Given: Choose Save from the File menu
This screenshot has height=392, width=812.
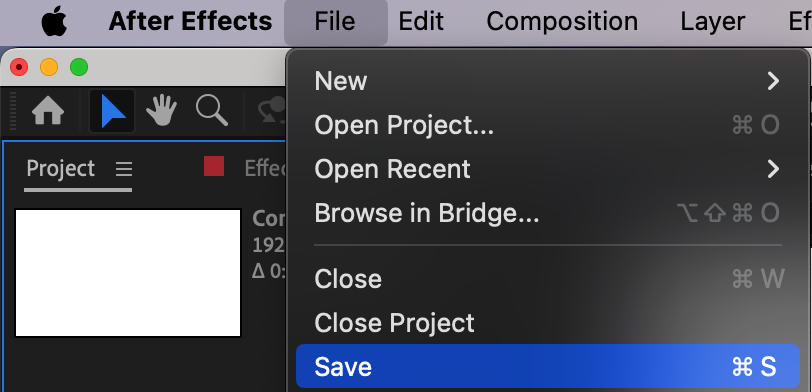Looking at the screenshot, I should click(548, 367).
